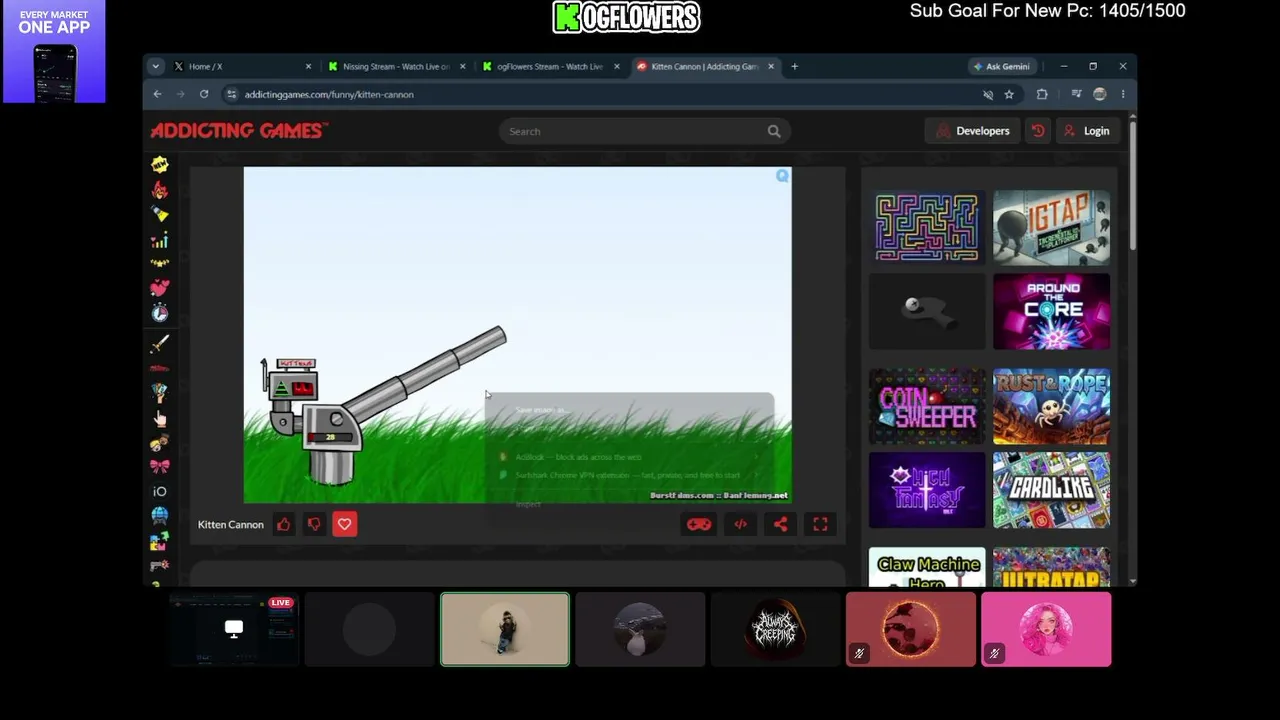Open the New games sidebar icon
Image resolution: width=1280 pixels, height=720 pixels.
160,165
